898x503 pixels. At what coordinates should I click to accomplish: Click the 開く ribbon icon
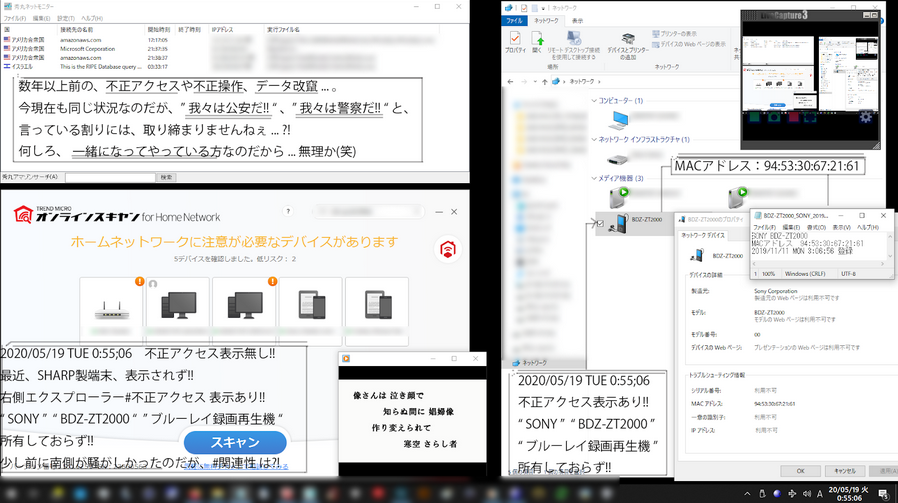coord(537,42)
